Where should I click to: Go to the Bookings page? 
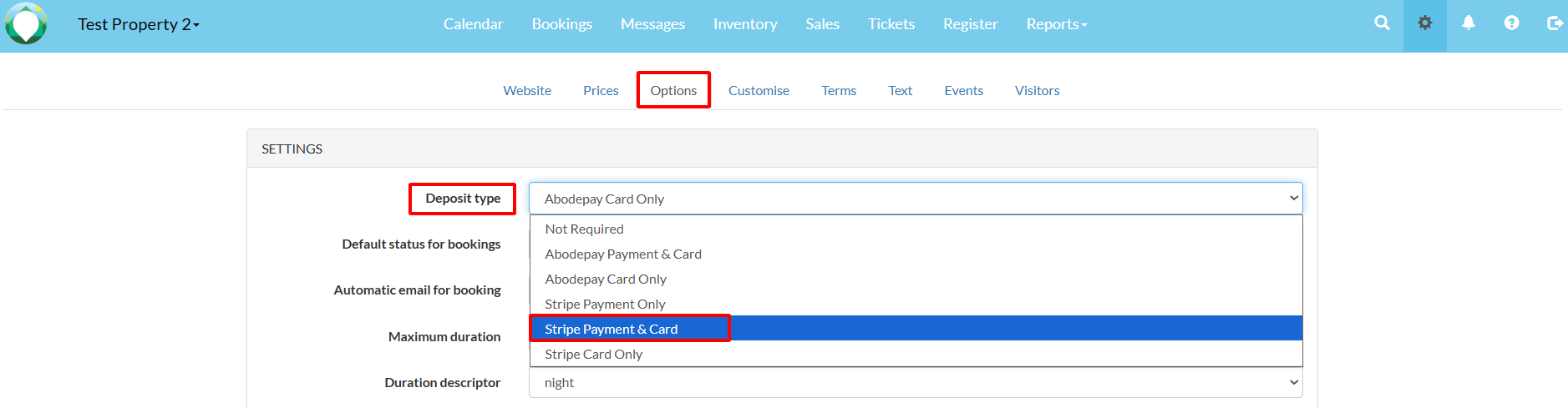tap(562, 24)
